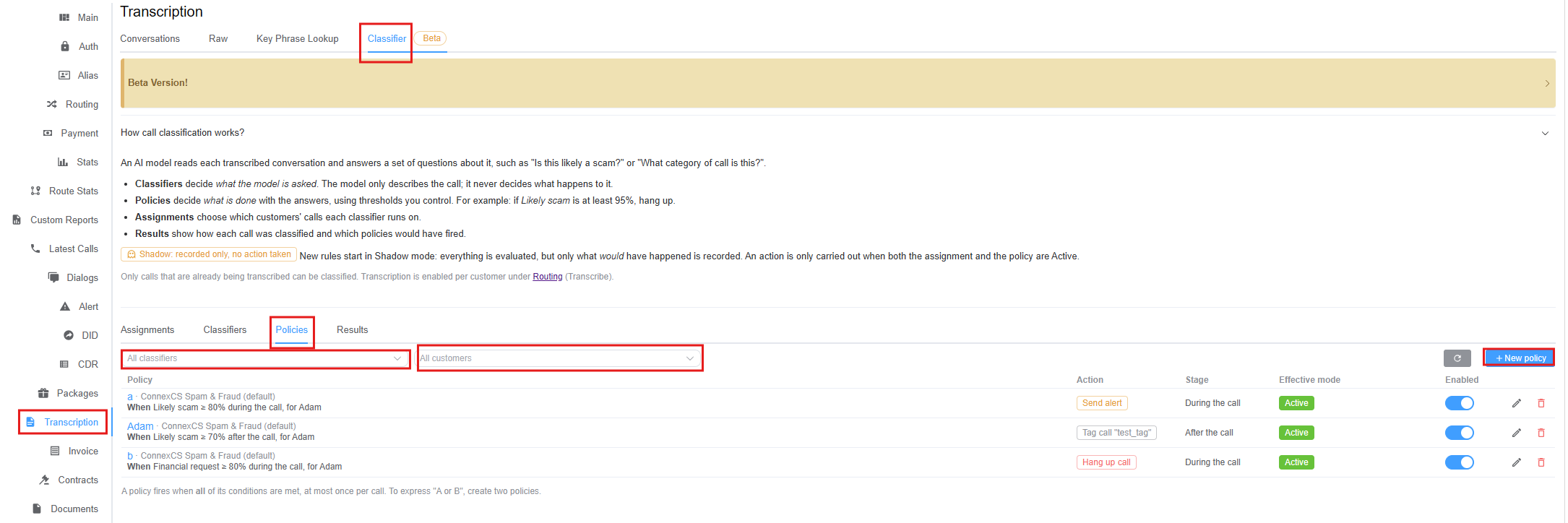Open Auth from the sidebar
1568x523 pixels.
click(79, 46)
